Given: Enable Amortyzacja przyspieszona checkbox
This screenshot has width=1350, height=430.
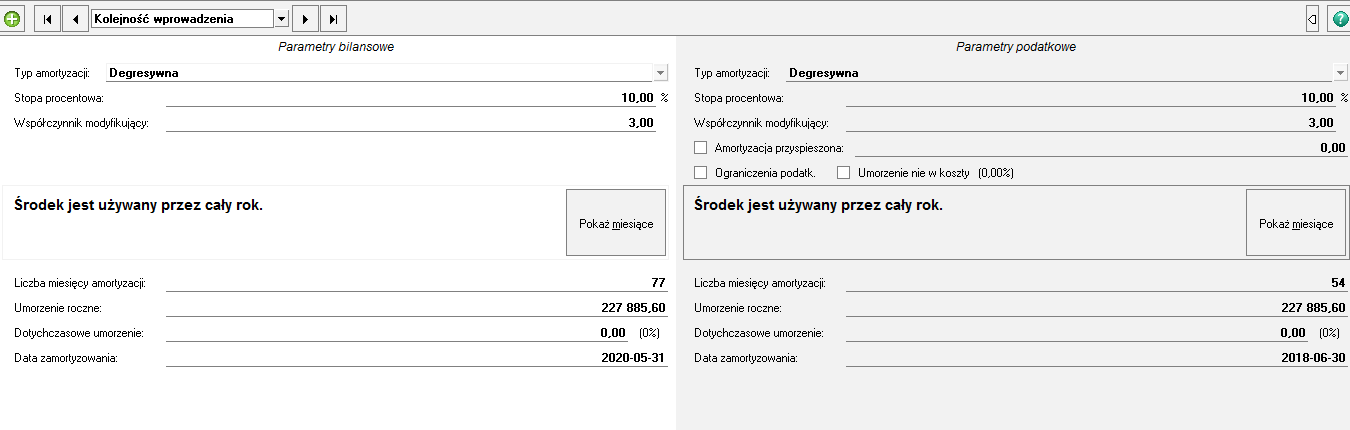Looking at the screenshot, I should coord(700,148).
